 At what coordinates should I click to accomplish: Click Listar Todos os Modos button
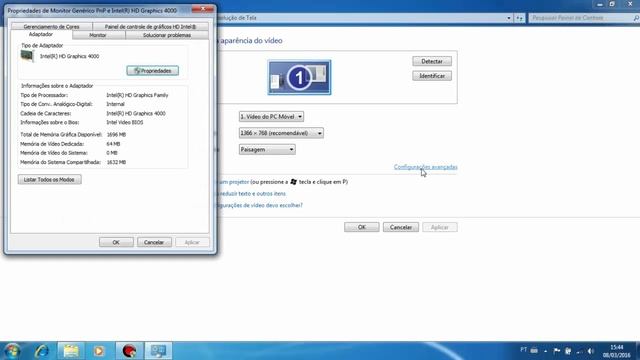tap(49, 180)
